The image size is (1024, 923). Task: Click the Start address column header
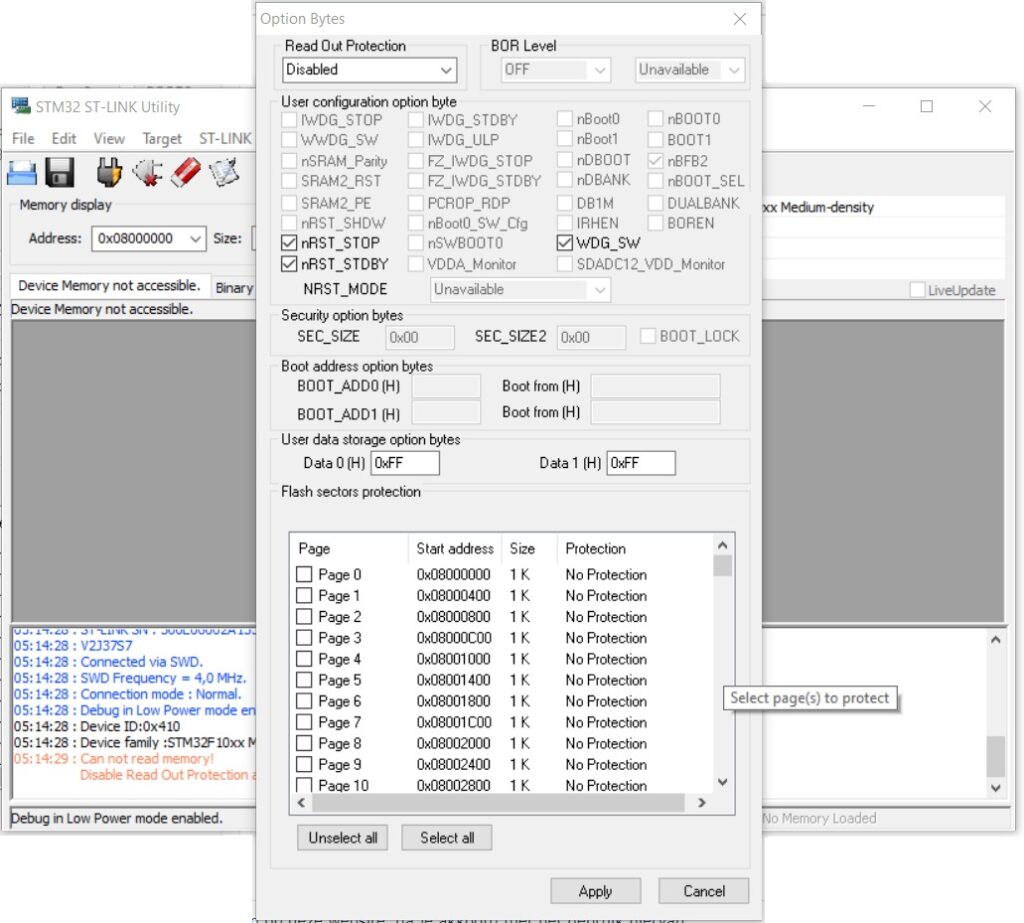pos(455,549)
